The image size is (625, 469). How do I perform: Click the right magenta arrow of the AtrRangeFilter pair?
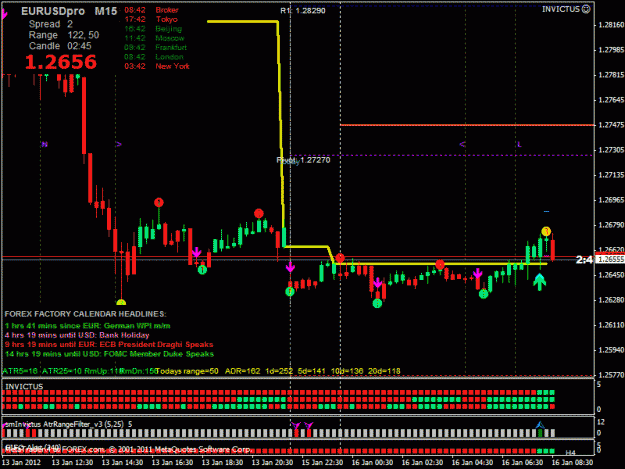[309, 426]
